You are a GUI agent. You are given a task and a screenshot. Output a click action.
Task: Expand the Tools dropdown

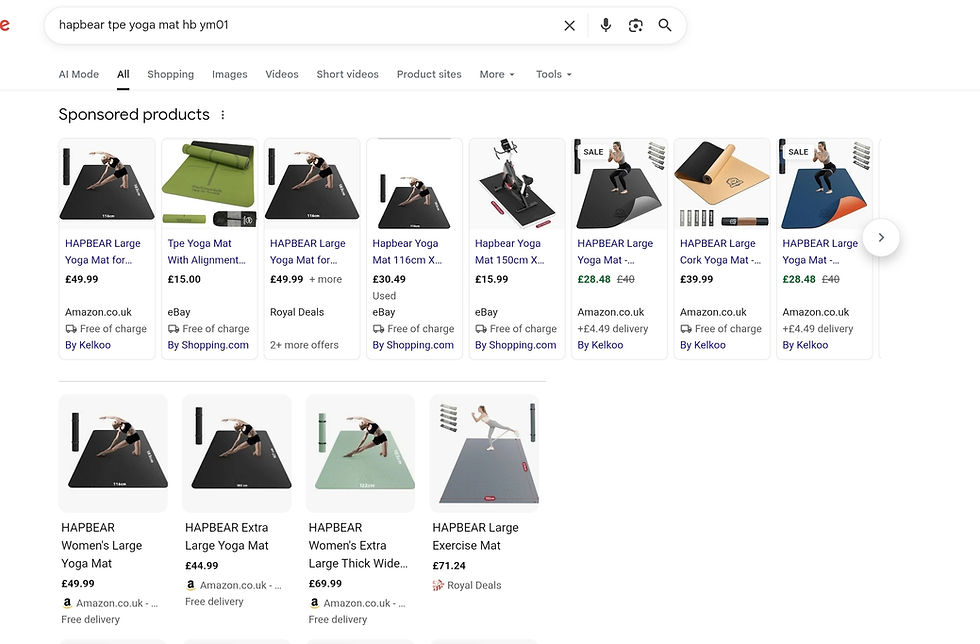(x=554, y=74)
